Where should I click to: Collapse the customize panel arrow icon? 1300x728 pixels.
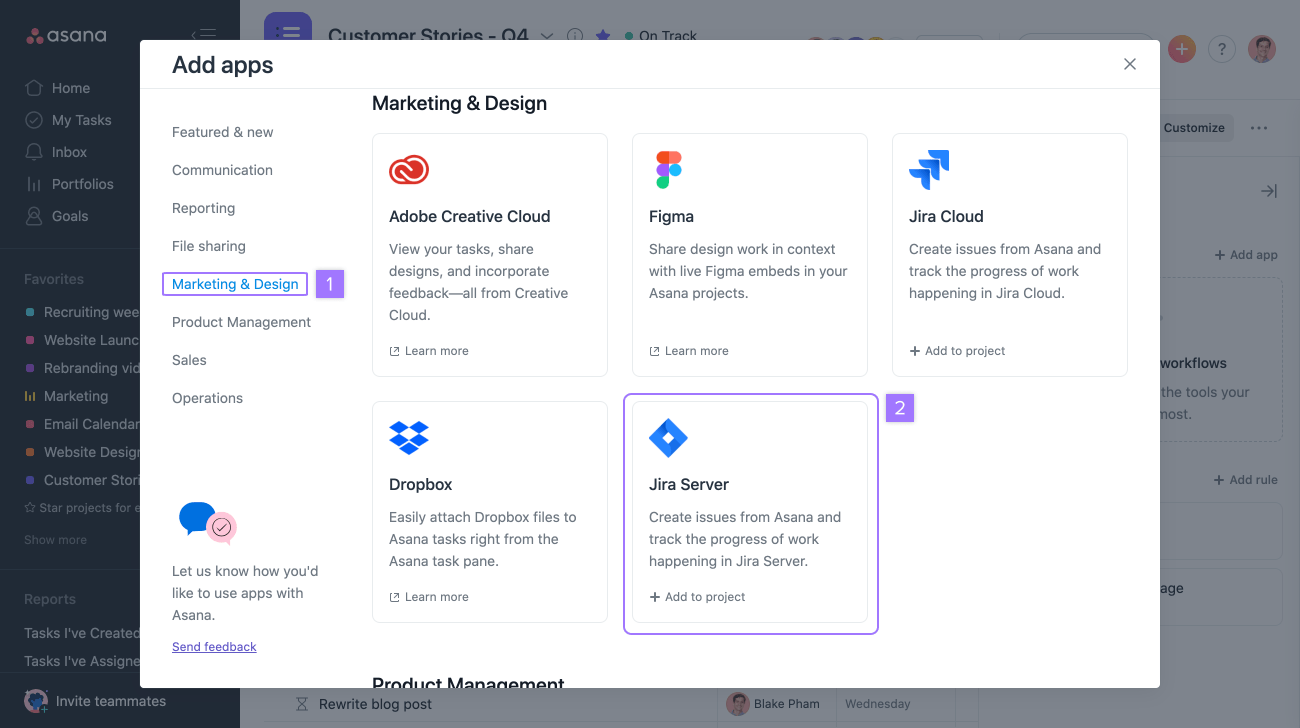click(1268, 191)
